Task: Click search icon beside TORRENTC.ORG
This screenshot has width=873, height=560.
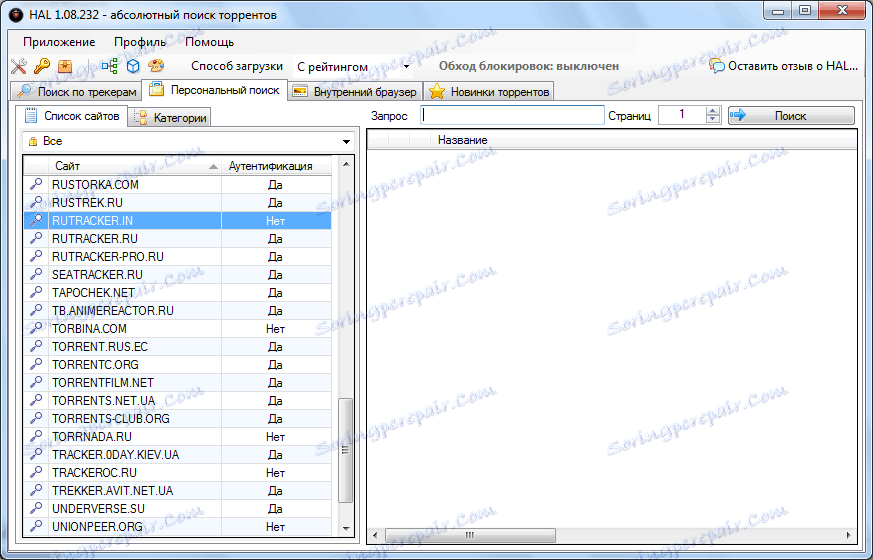Action: 36,364
